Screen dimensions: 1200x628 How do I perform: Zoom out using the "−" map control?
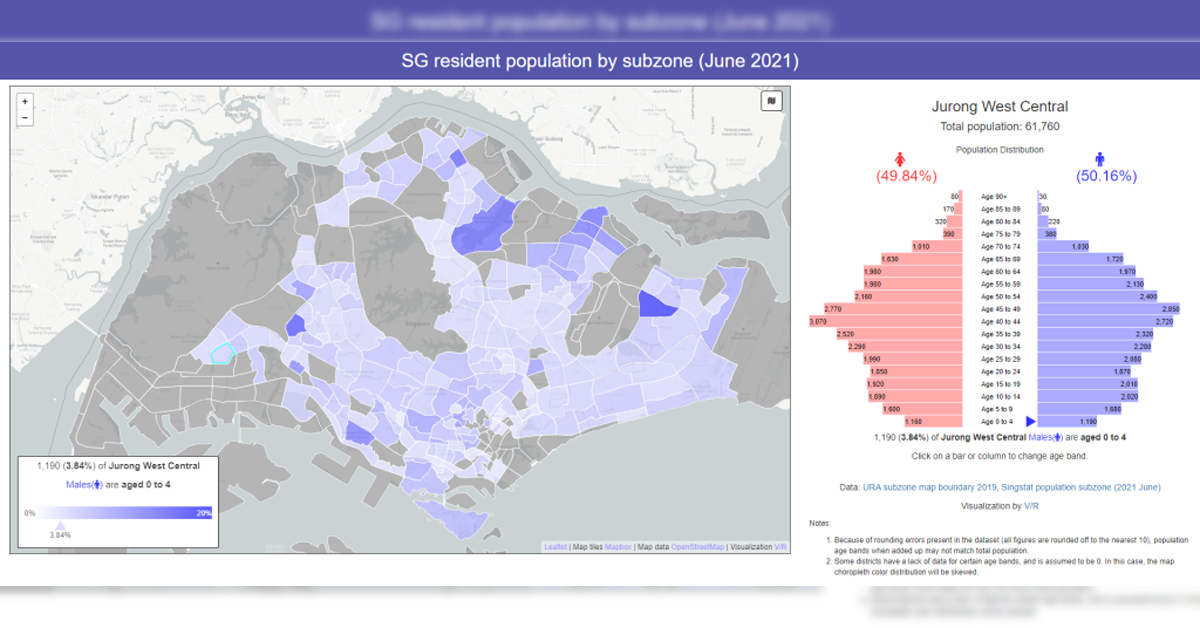(23, 117)
